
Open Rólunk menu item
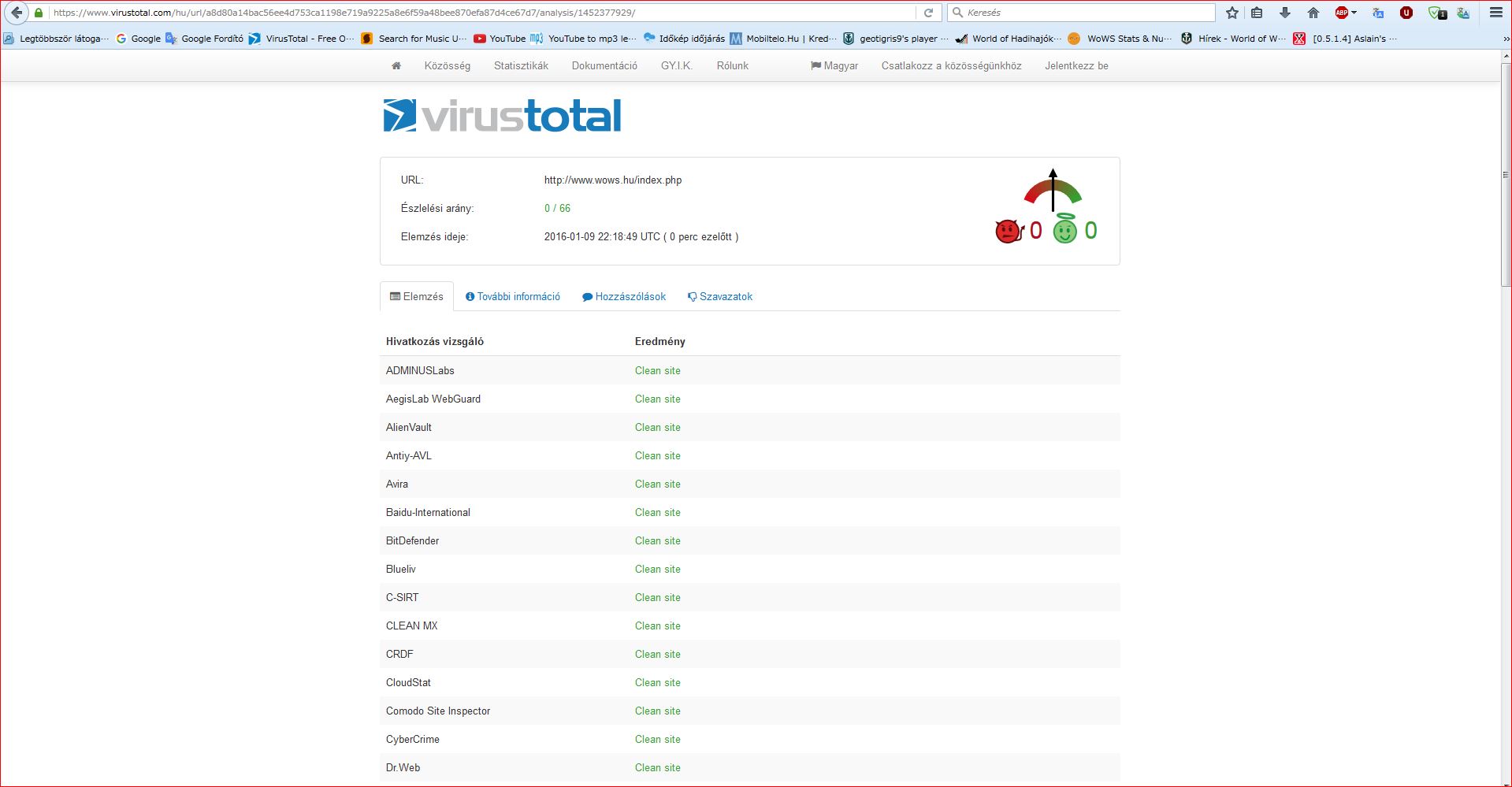[x=733, y=66]
